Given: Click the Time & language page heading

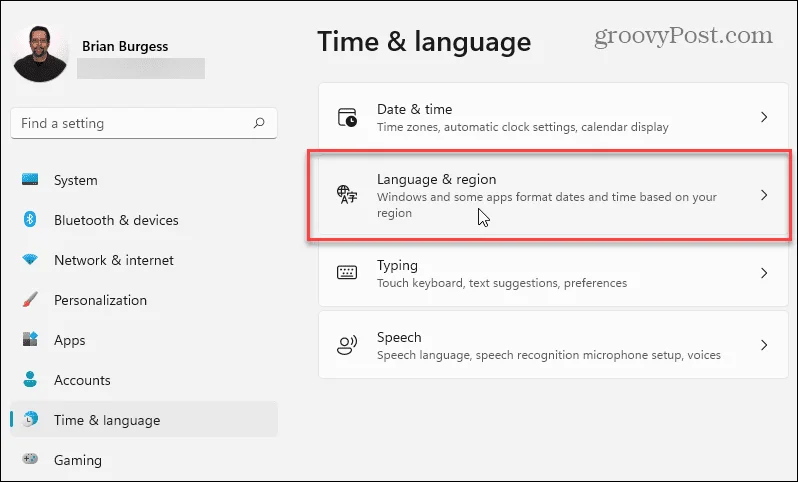Looking at the screenshot, I should pos(424,41).
